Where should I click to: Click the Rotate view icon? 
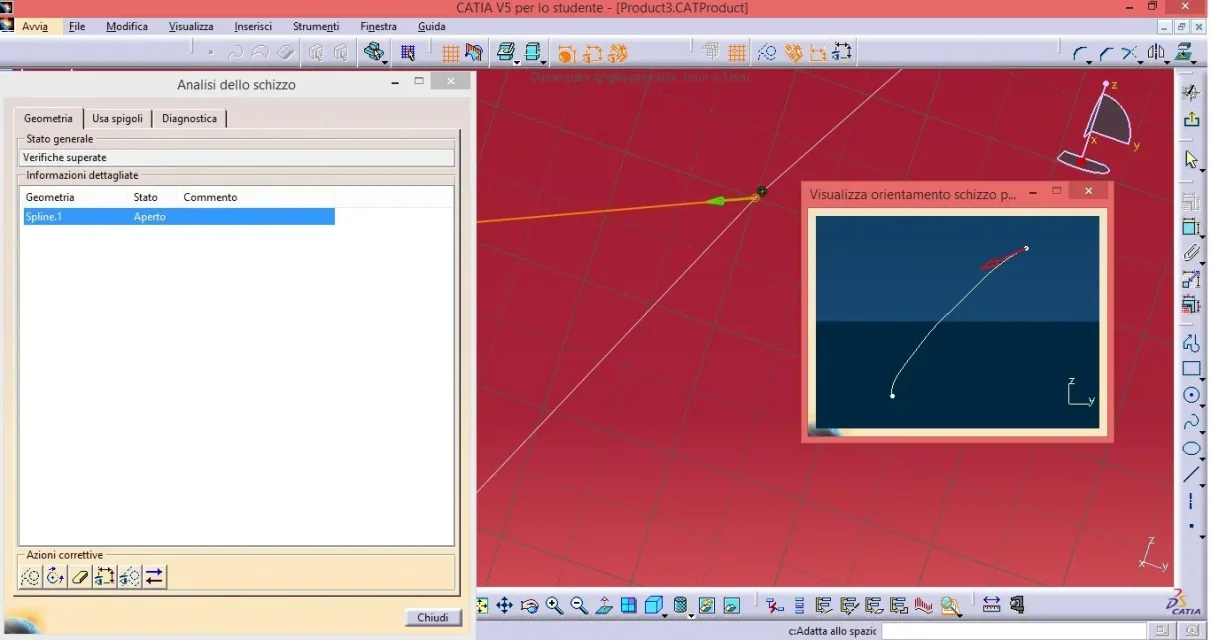(530, 605)
